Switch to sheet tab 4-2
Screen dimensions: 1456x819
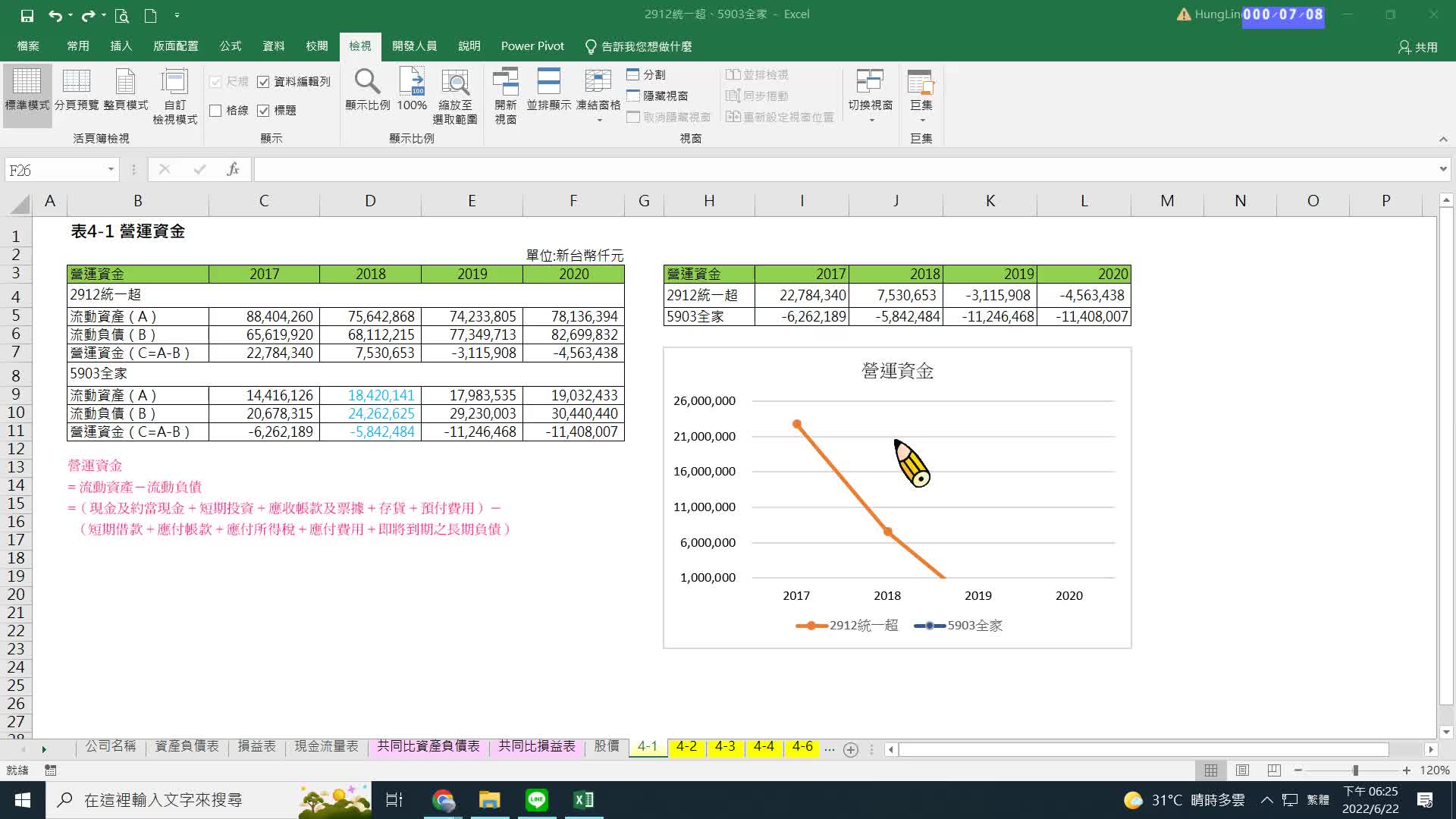[686, 747]
